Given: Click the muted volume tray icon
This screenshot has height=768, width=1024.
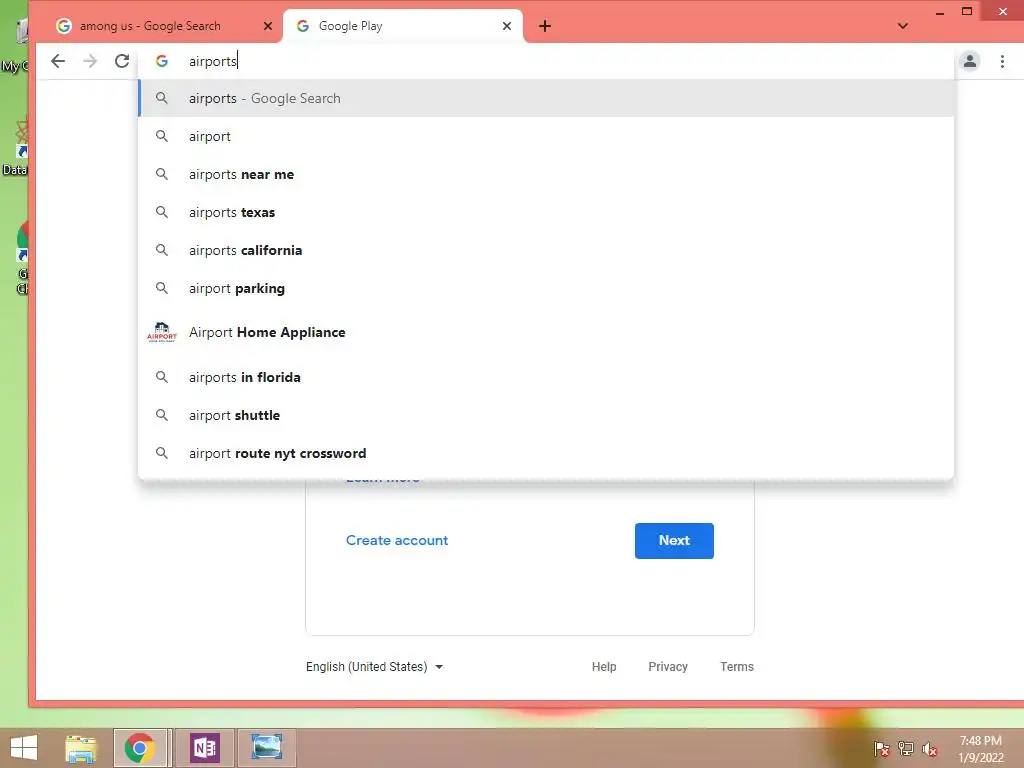Looking at the screenshot, I should click(929, 748).
